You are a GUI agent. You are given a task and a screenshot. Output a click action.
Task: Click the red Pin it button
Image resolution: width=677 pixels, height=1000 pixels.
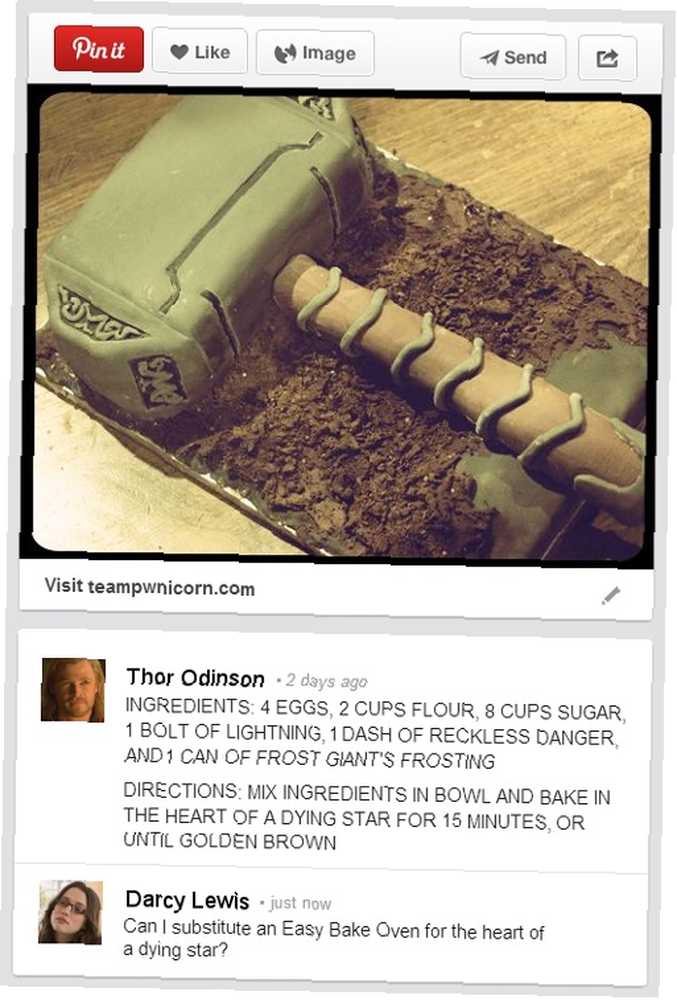(99, 49)
